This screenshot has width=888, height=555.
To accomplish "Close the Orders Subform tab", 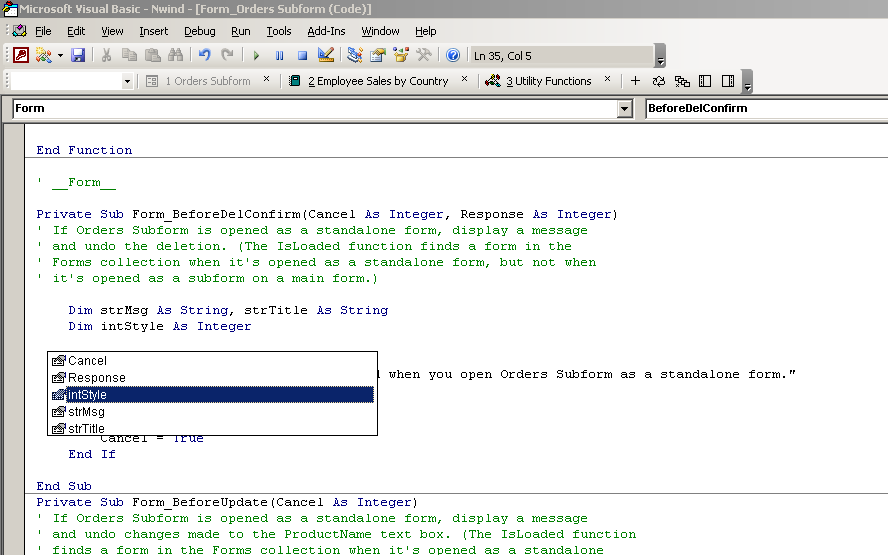I will tap(267, 79).
